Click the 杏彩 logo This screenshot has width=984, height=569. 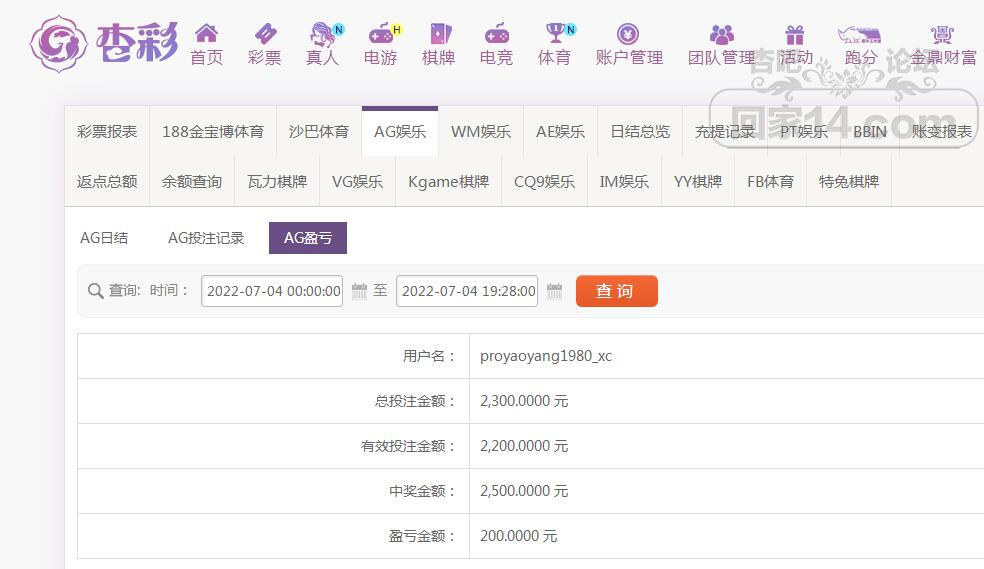click(x=104, y=44)
